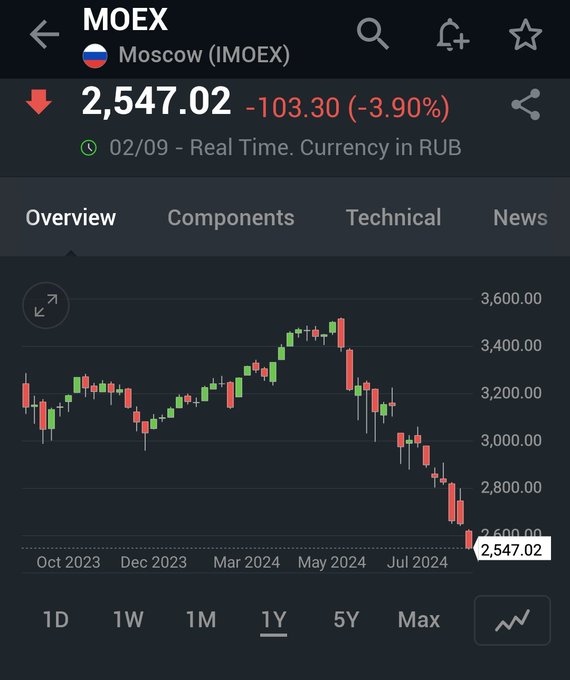The width and height of the screenshot is (570, 680).
Task: Tap the back arrow icon
Action: pos(44,34)
